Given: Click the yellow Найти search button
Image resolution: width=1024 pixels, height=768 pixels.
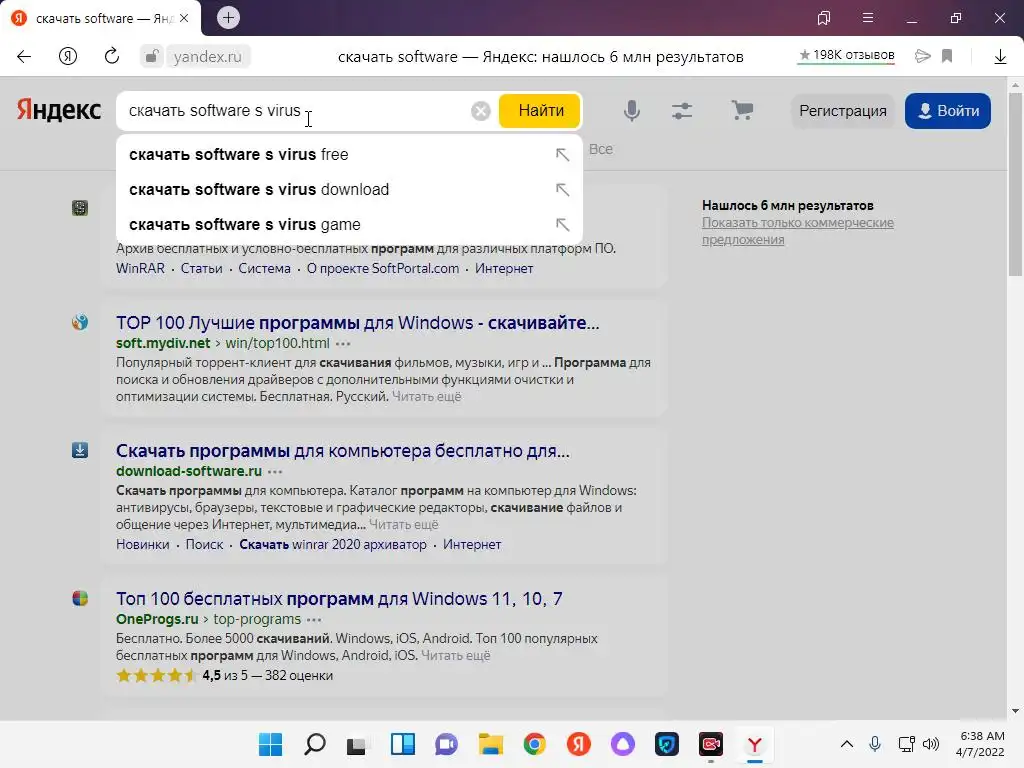Looking at the screenshot, I should pos(540,110).
